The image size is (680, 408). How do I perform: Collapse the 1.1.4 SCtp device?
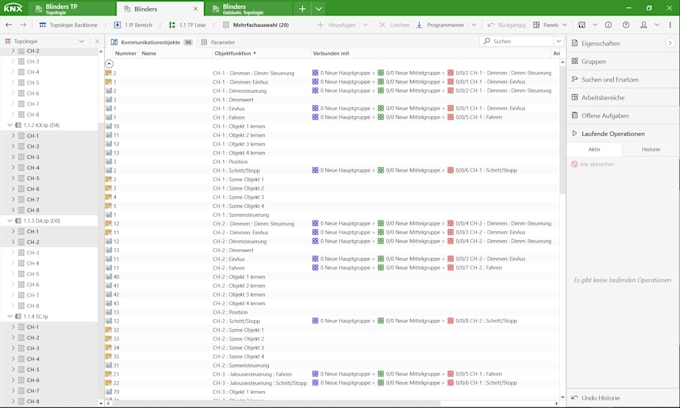point(10,317)
